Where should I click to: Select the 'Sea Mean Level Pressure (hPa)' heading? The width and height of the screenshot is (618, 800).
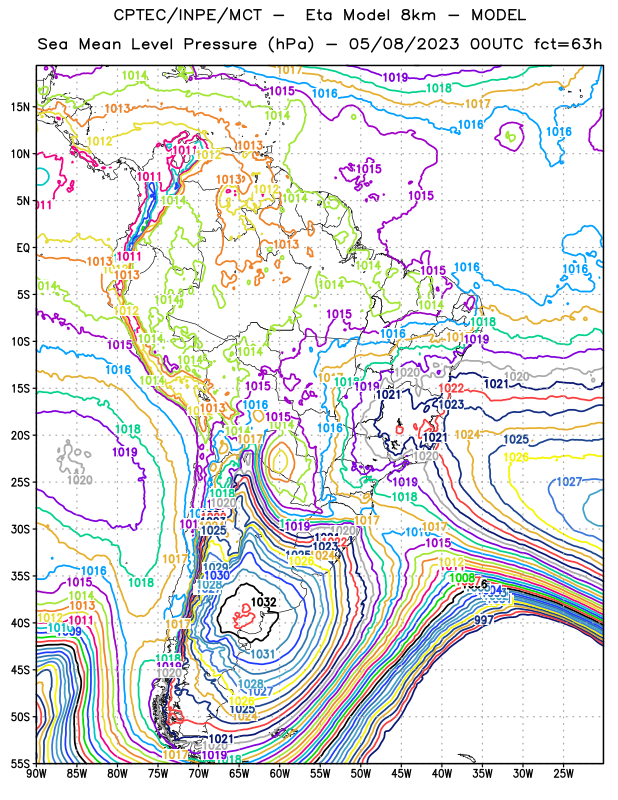coord(176,44)
